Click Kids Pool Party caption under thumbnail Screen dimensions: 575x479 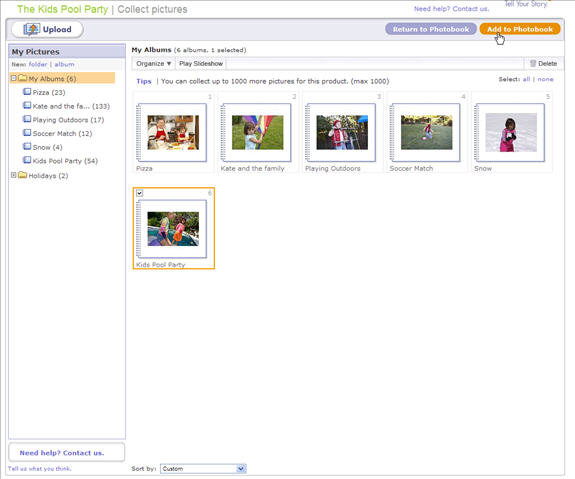point(161,264)
